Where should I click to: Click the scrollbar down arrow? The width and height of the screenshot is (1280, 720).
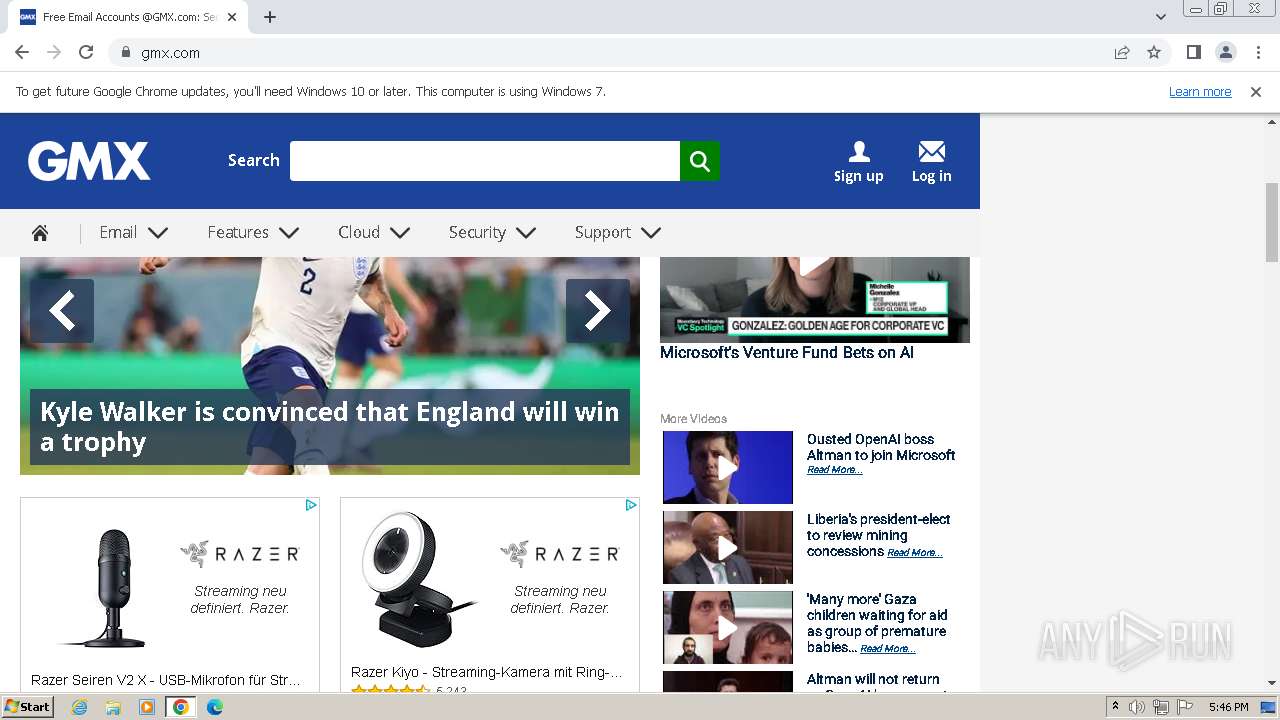pyautogui.click(x=1272, y=683)
